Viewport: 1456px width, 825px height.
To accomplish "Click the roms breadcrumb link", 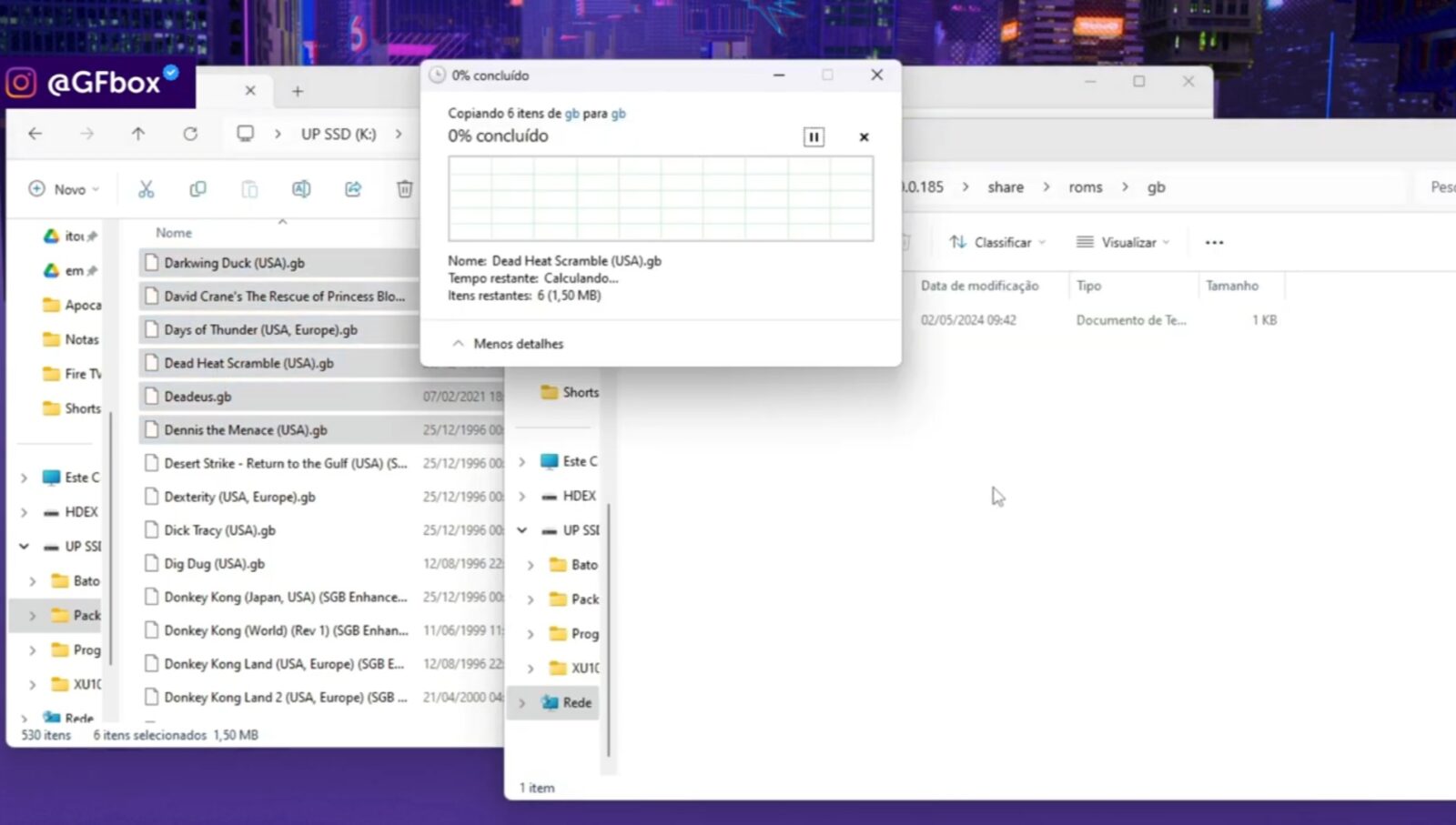I will click(1085, 187).
